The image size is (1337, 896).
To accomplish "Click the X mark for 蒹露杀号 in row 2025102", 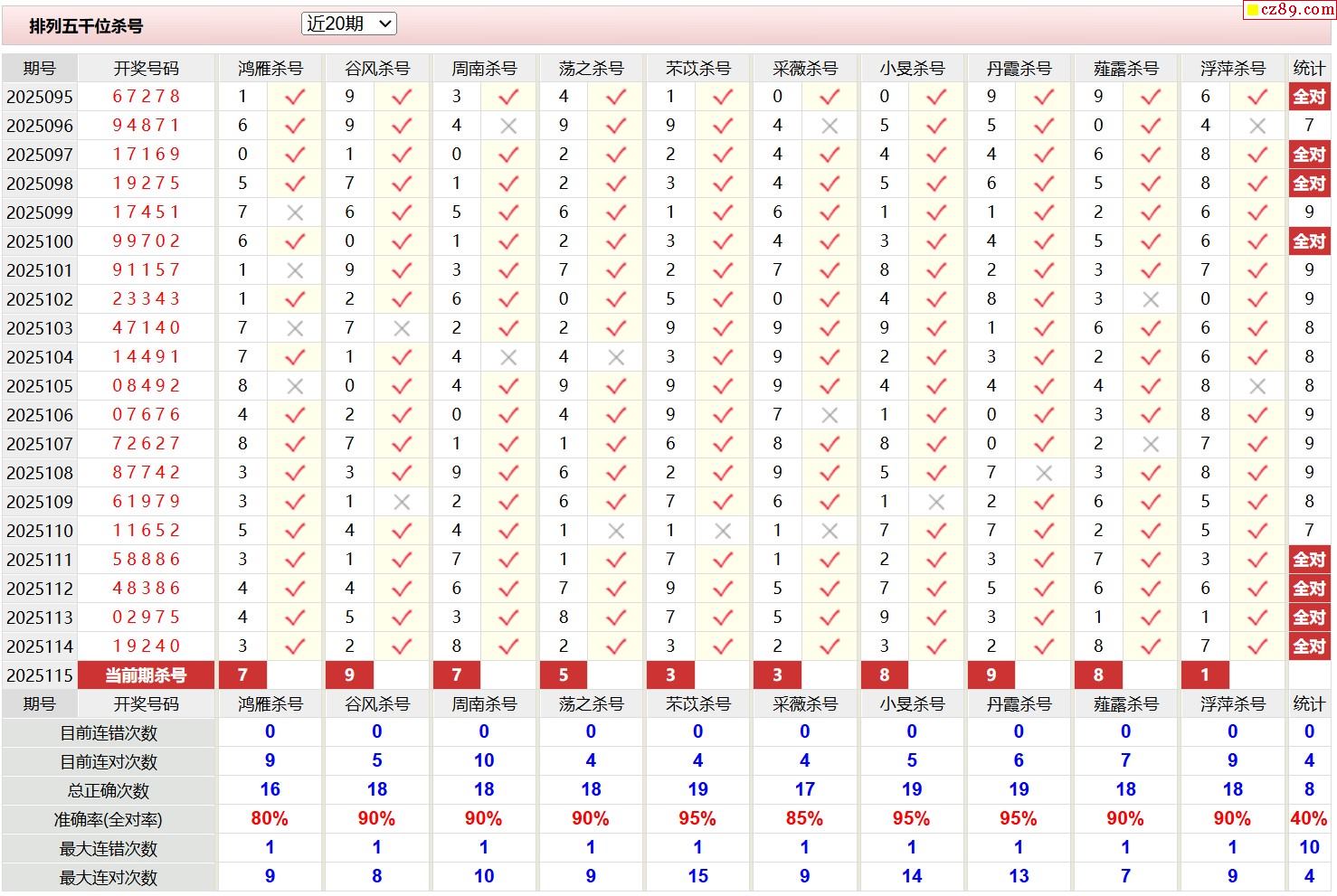I will [1151, 299].
